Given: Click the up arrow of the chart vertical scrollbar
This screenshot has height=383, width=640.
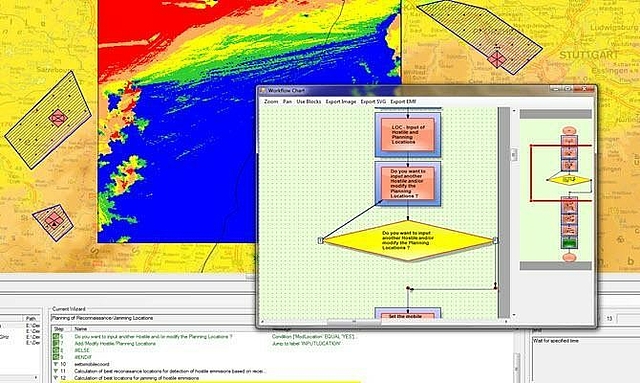Looking at the screenshot, I should pos(514,111).
